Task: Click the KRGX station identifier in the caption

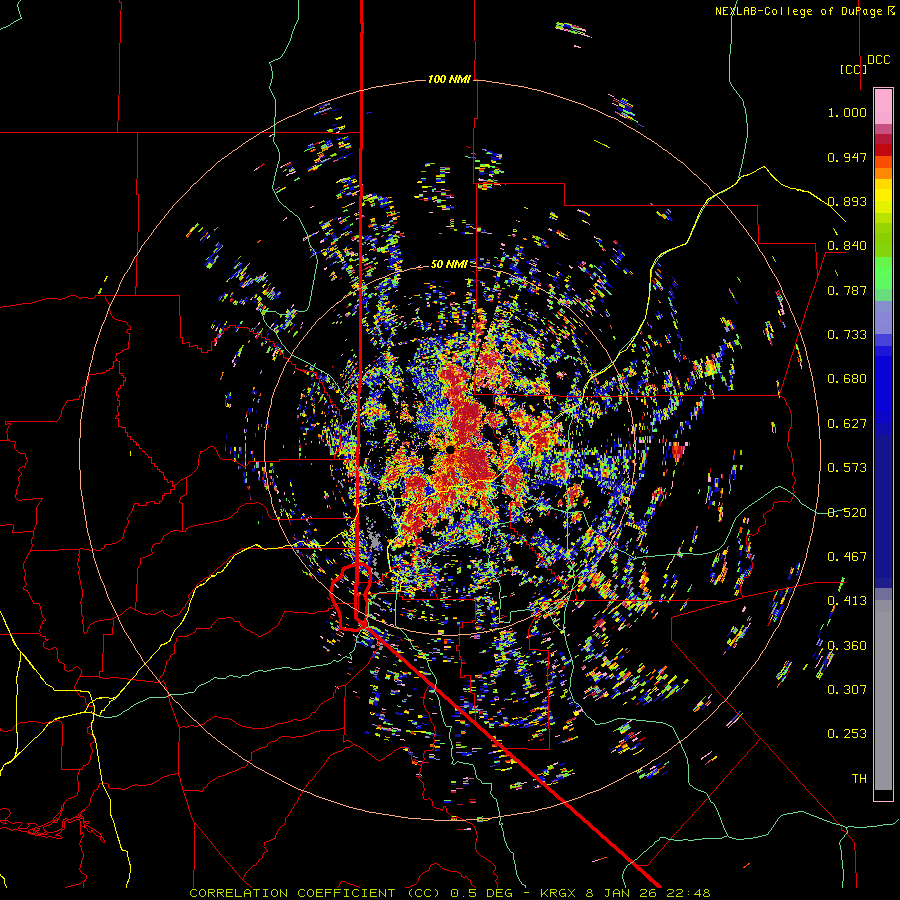Action: (560, 893)
